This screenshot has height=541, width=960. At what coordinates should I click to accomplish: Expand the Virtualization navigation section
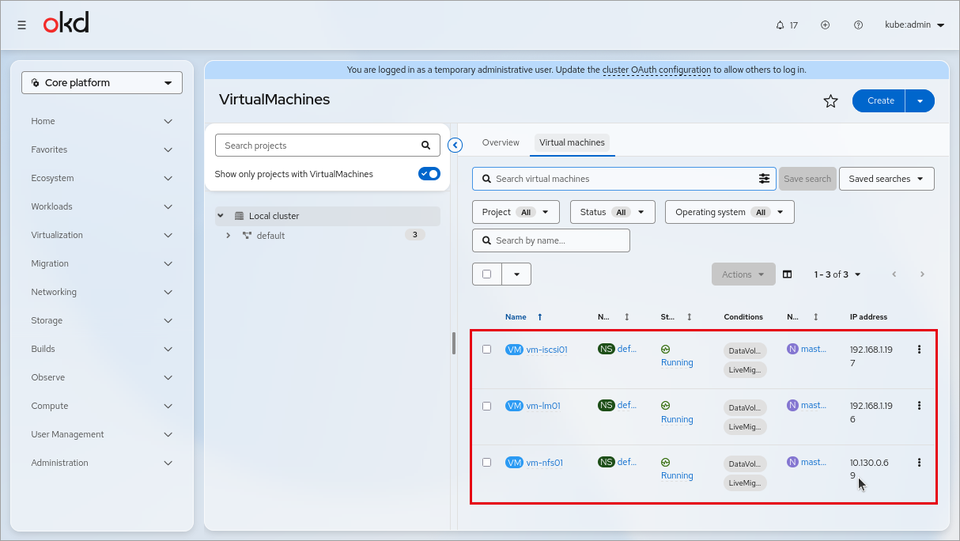click(102, 235)
